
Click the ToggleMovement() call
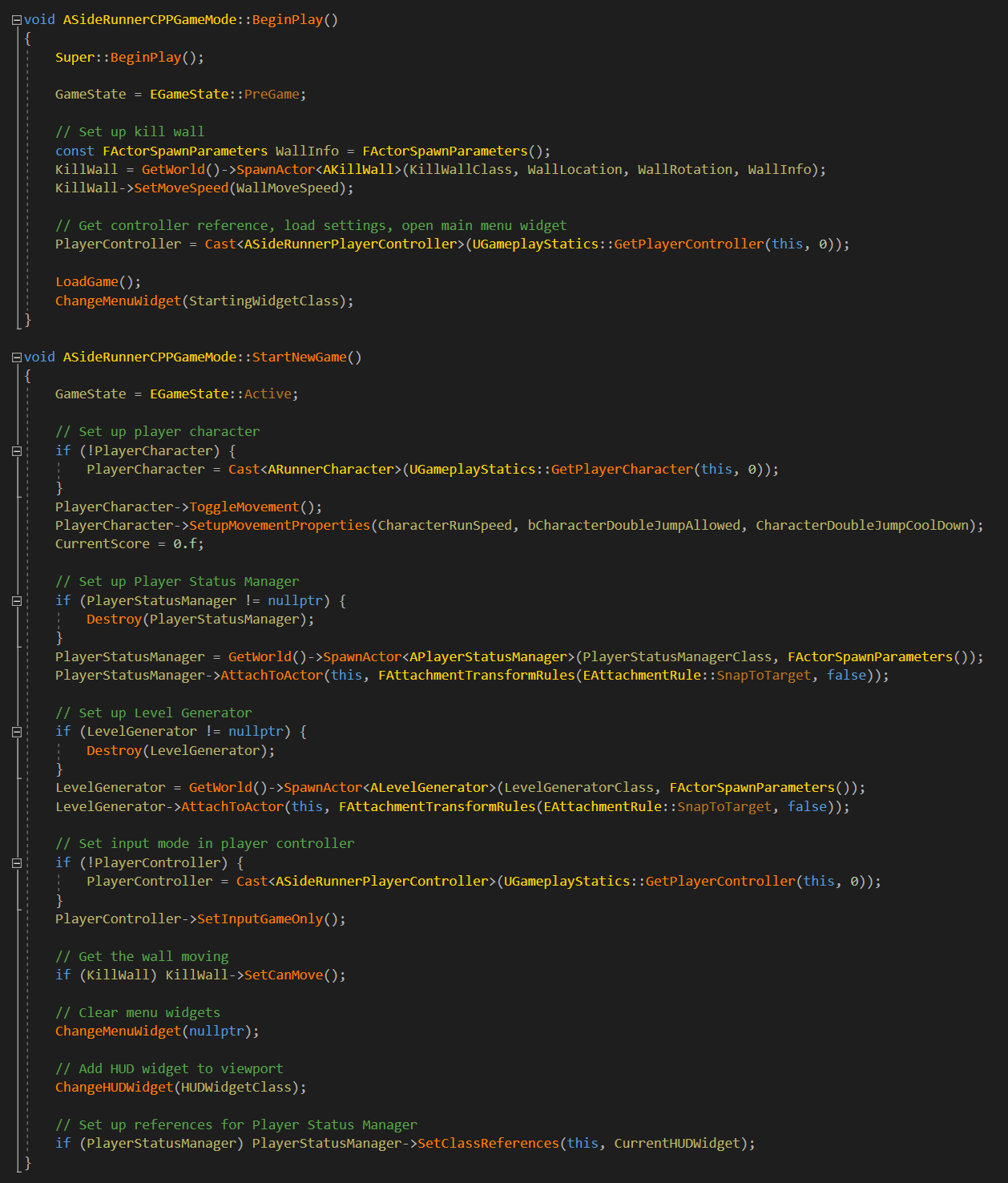pos(256,507)
